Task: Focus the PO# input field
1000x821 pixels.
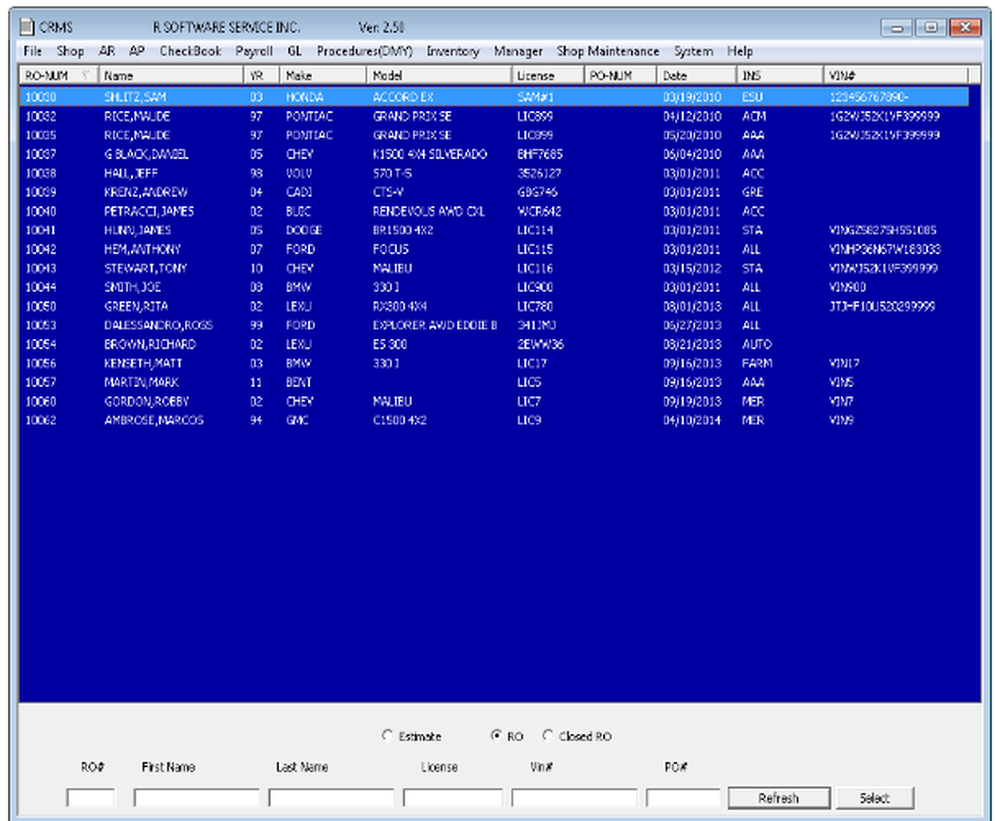Action: (x=683, y=798)
